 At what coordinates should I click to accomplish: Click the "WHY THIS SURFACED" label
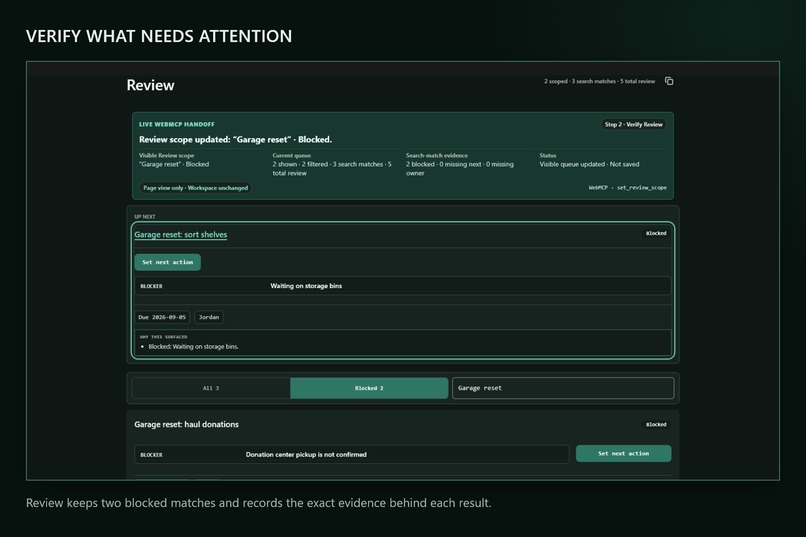pos(163,337)
